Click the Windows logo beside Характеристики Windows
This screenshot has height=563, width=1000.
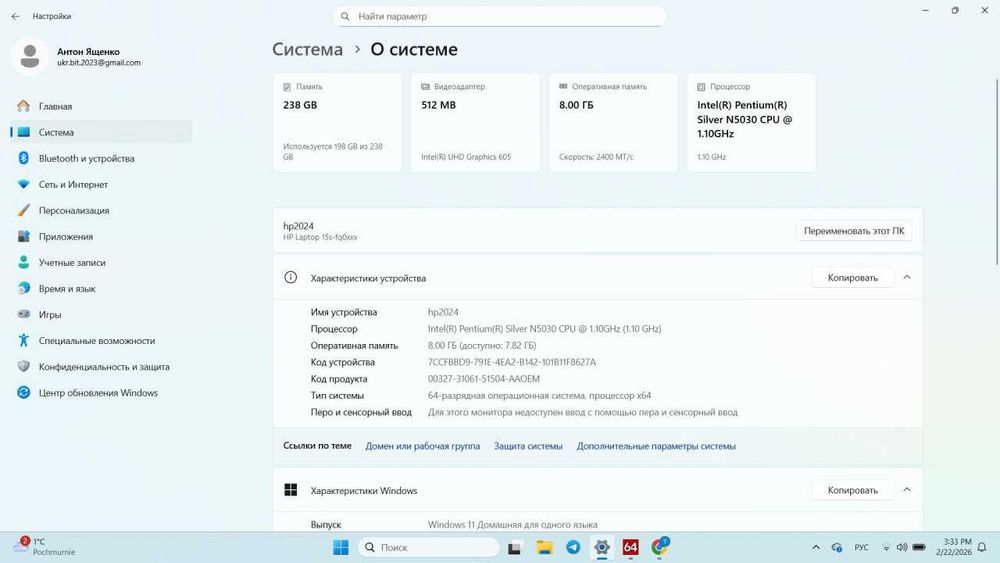[291, 490]
